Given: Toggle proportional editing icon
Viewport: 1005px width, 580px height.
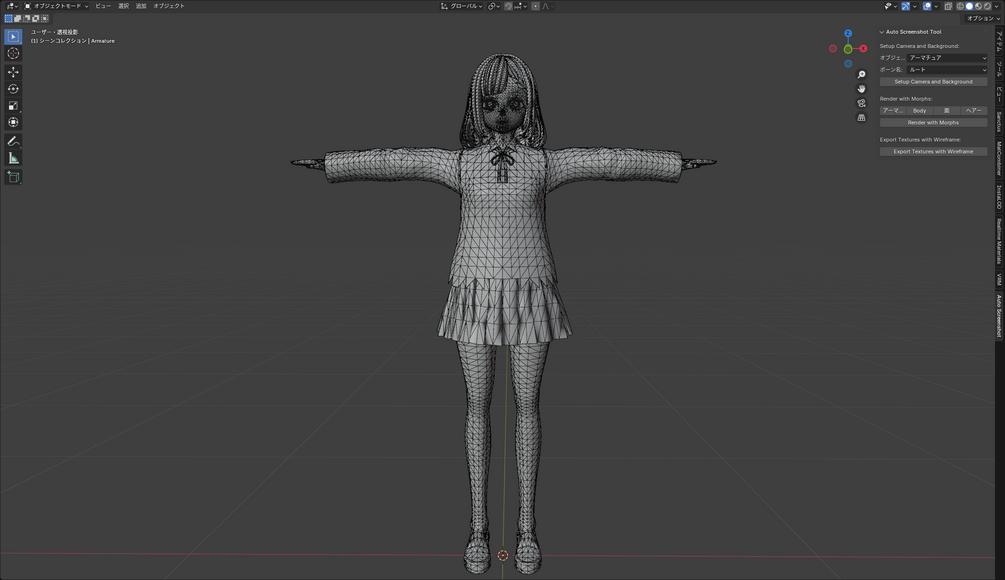Looking at the screenshot, I should coord(535,6).
